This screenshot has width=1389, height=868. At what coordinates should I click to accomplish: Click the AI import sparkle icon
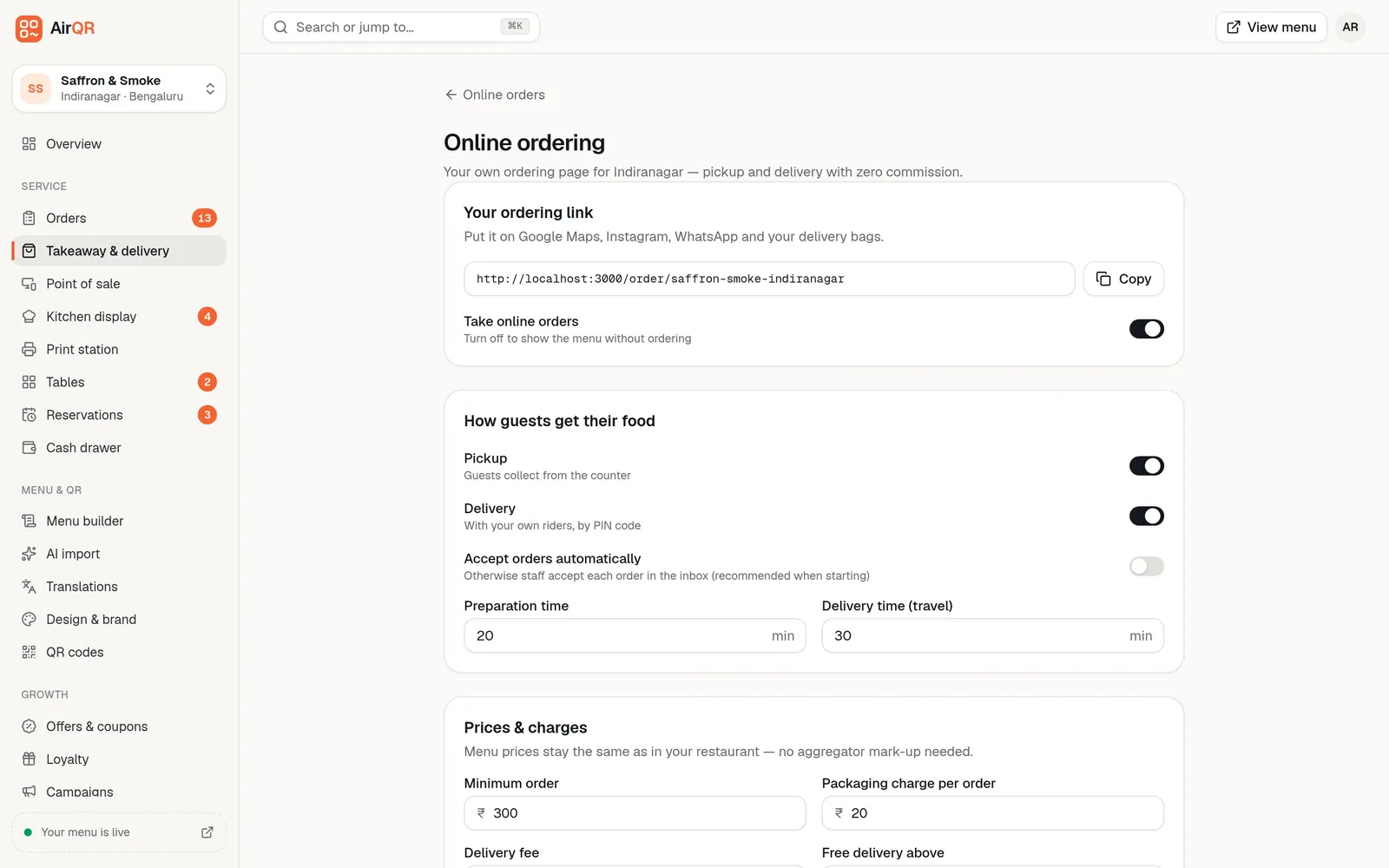pos(29,554)
